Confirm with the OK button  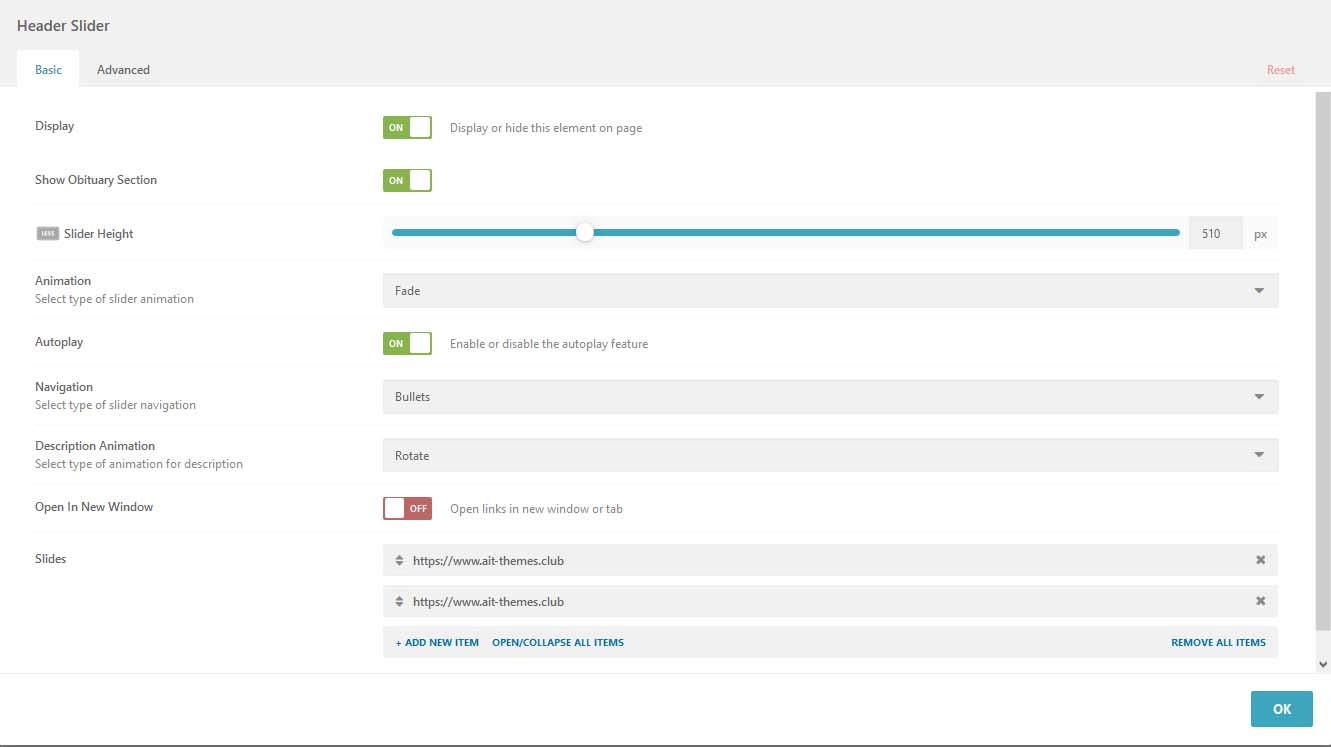(x=1281, y=708)
